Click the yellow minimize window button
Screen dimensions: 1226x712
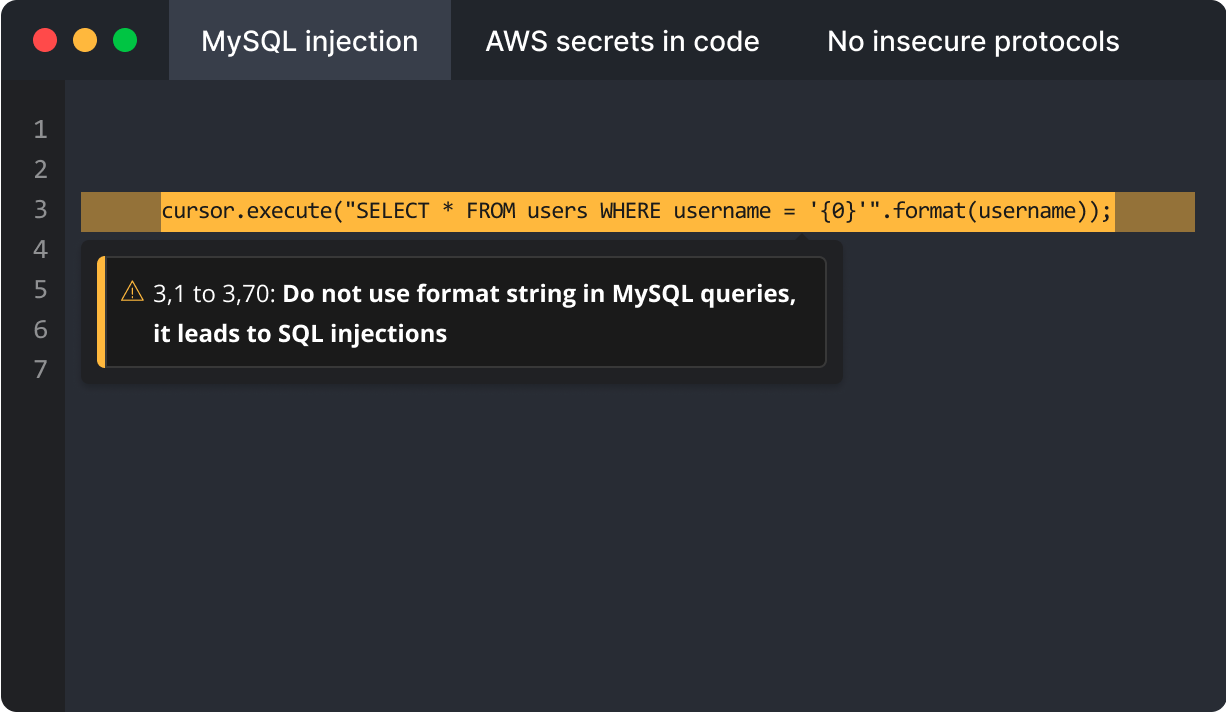85,40
